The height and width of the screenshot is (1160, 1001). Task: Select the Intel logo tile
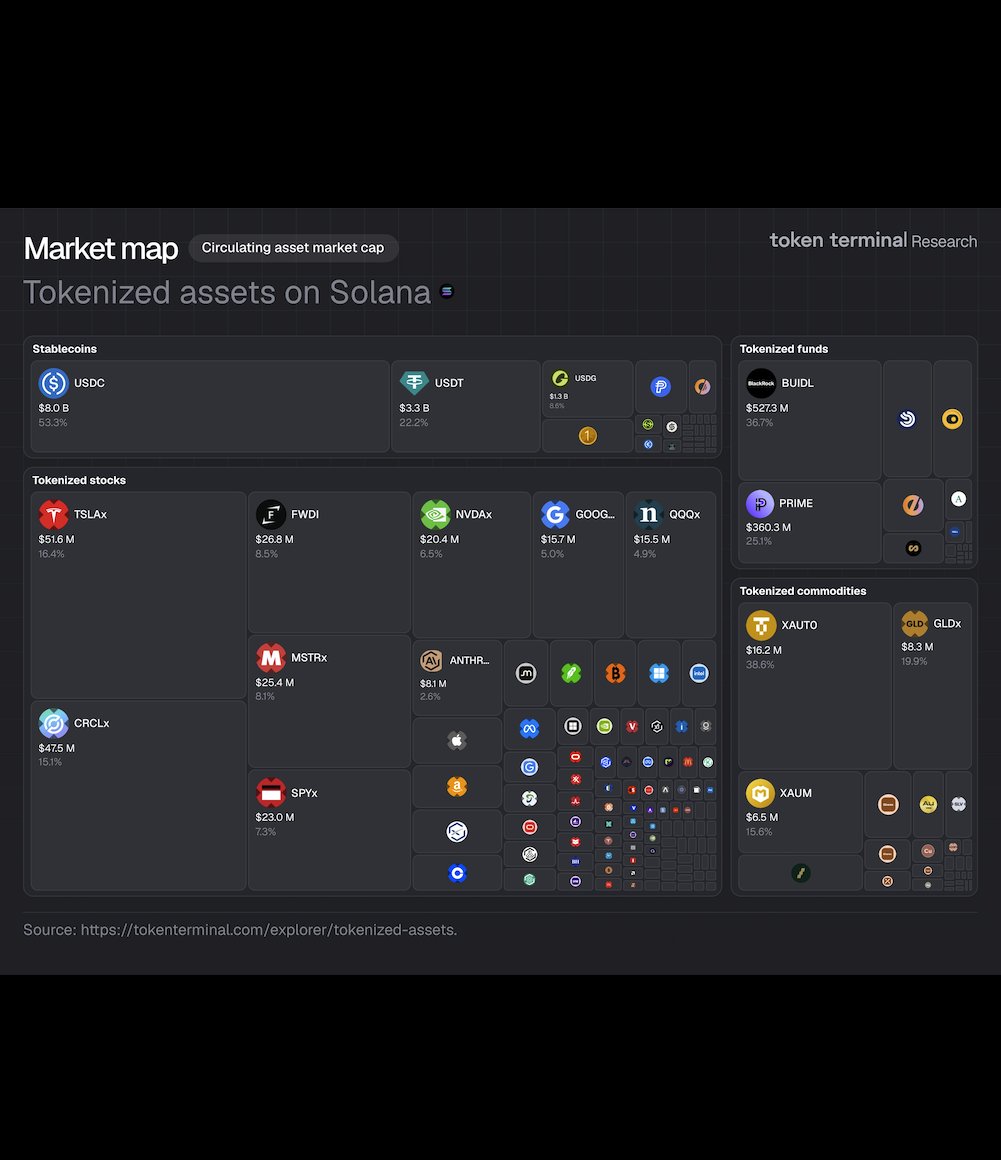[698, 673]
